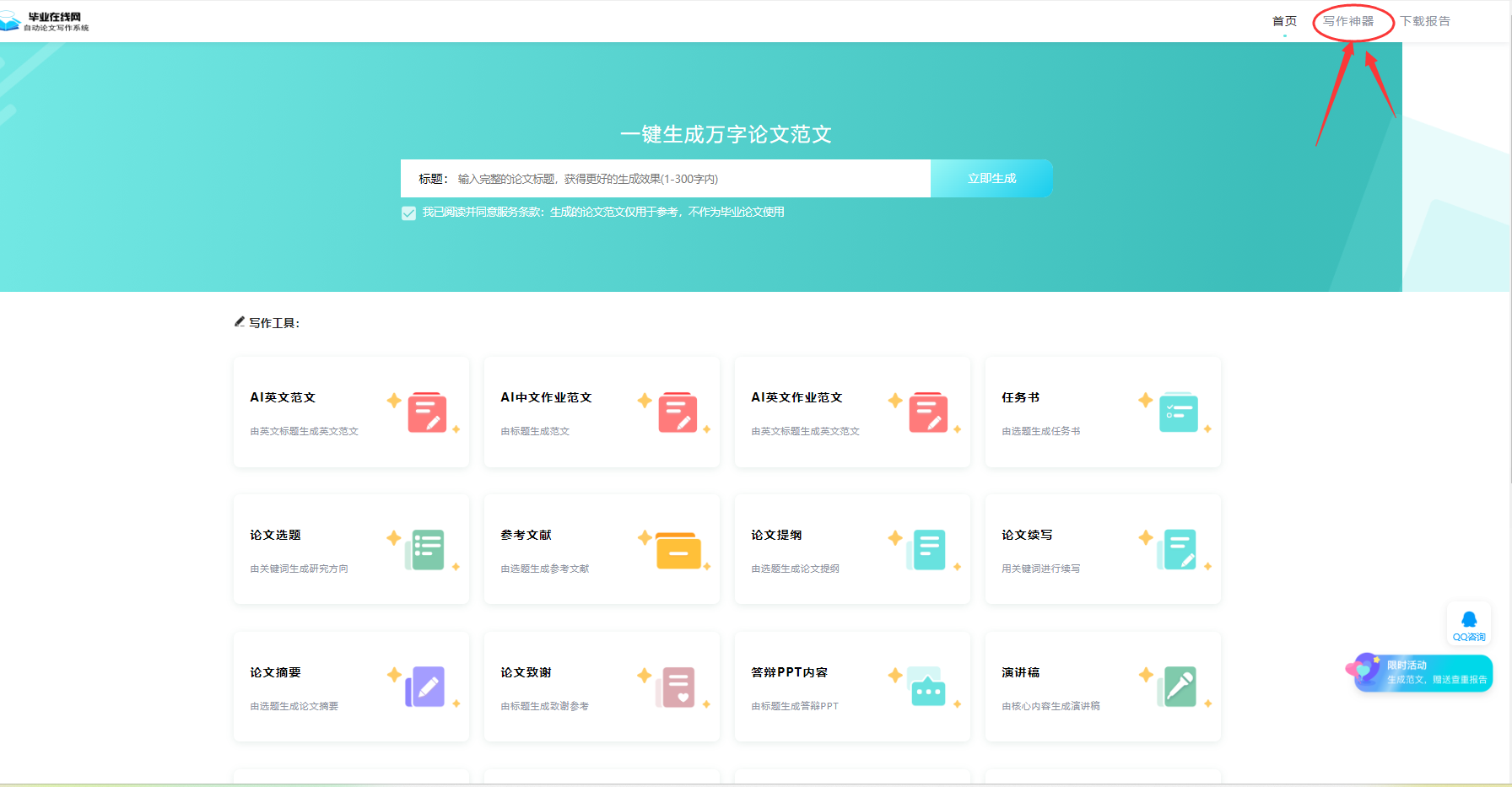The width and height of the screenshot is (1512, 787).
Task: Click the service terms agreement text
Action: coord(603,212)
